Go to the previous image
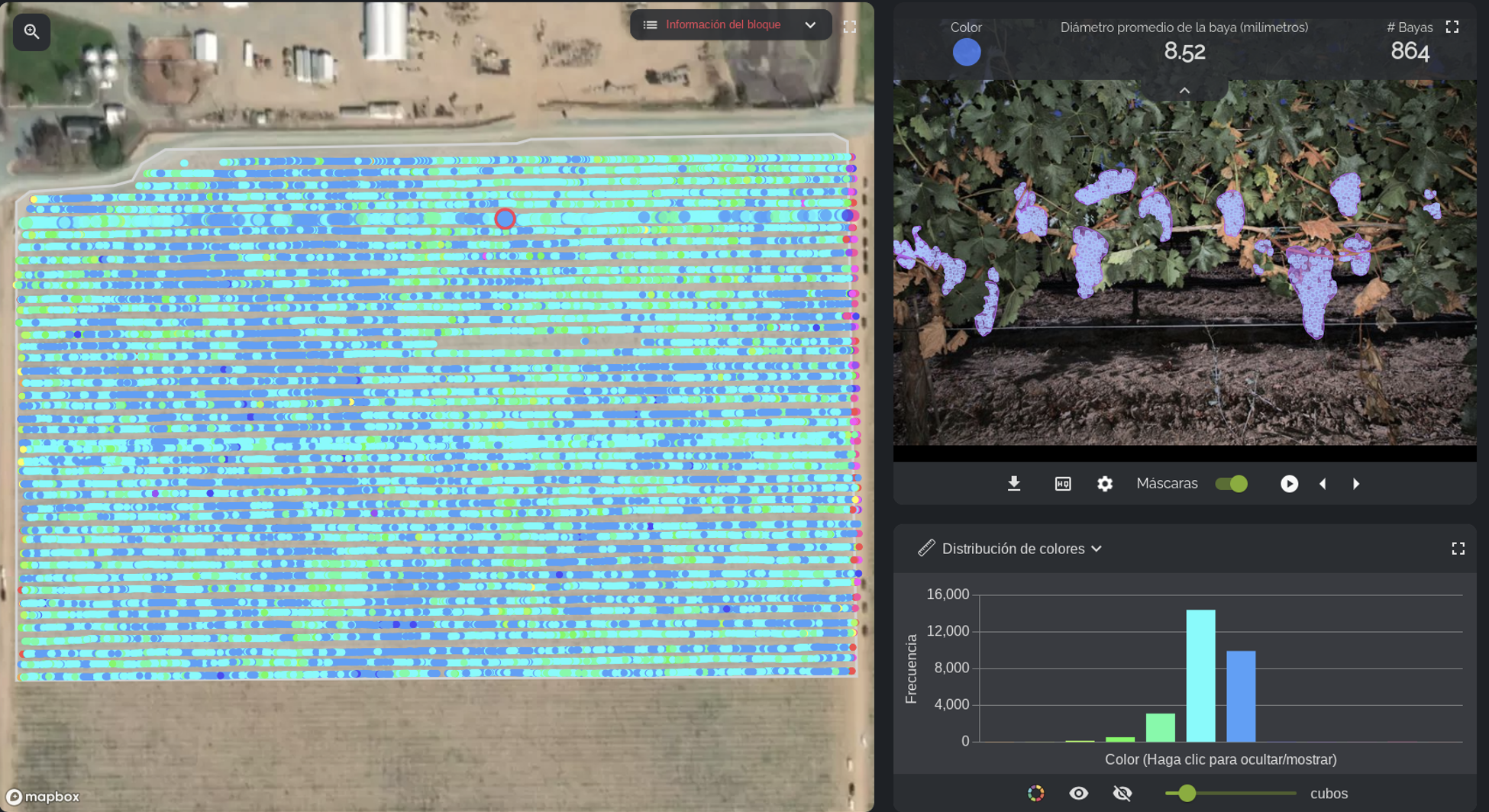The width and height of the screenshot is (1489, 812). pos(1323,484)
